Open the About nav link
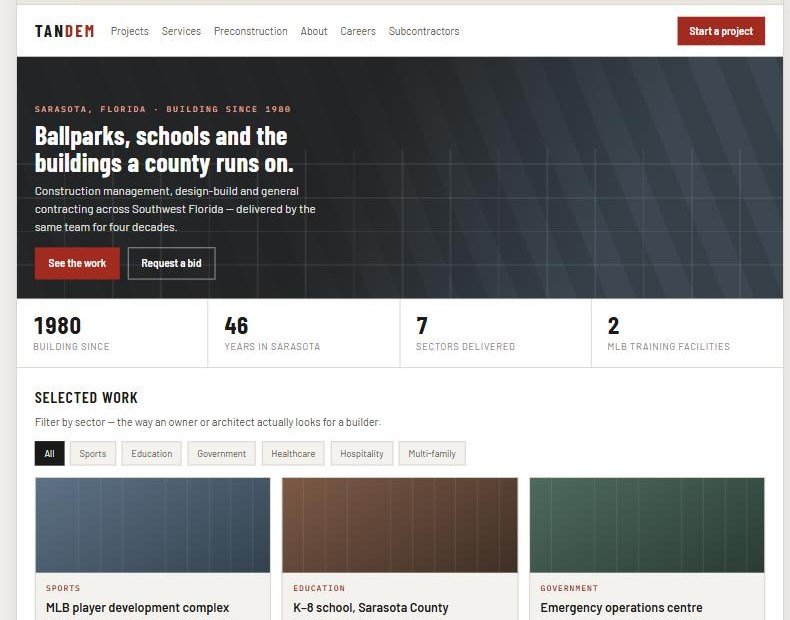The height and width of the screenshot is (620, 790). 314,31
